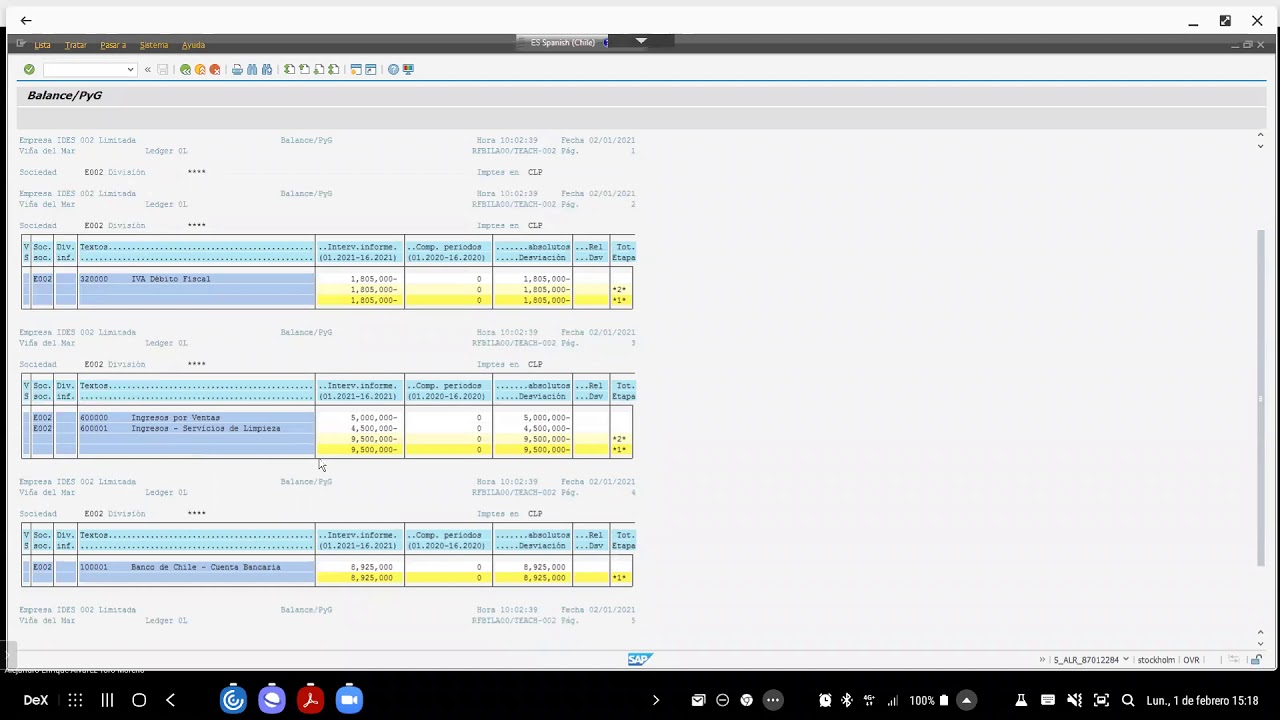The width and height of the screenshot is (1280, 720).
Task: Open recent apps icon on taskbar
Action: [x=107, y=700]
